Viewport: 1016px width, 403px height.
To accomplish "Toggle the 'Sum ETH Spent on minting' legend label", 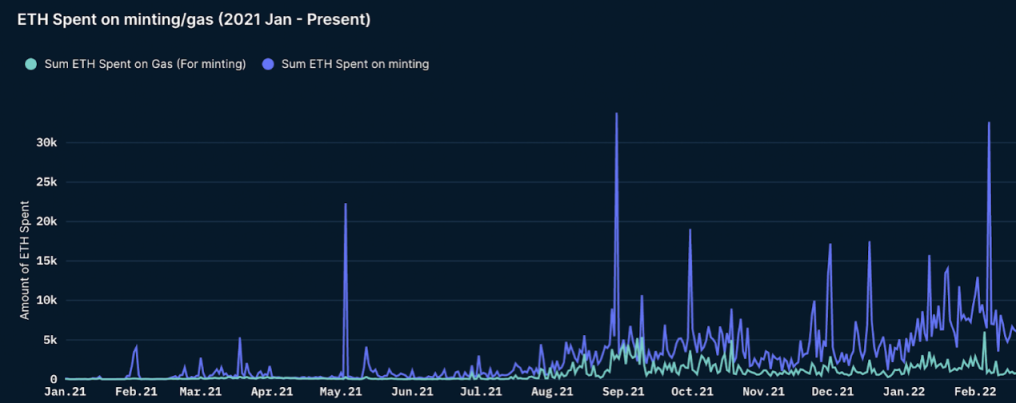I will pos(355,65).
